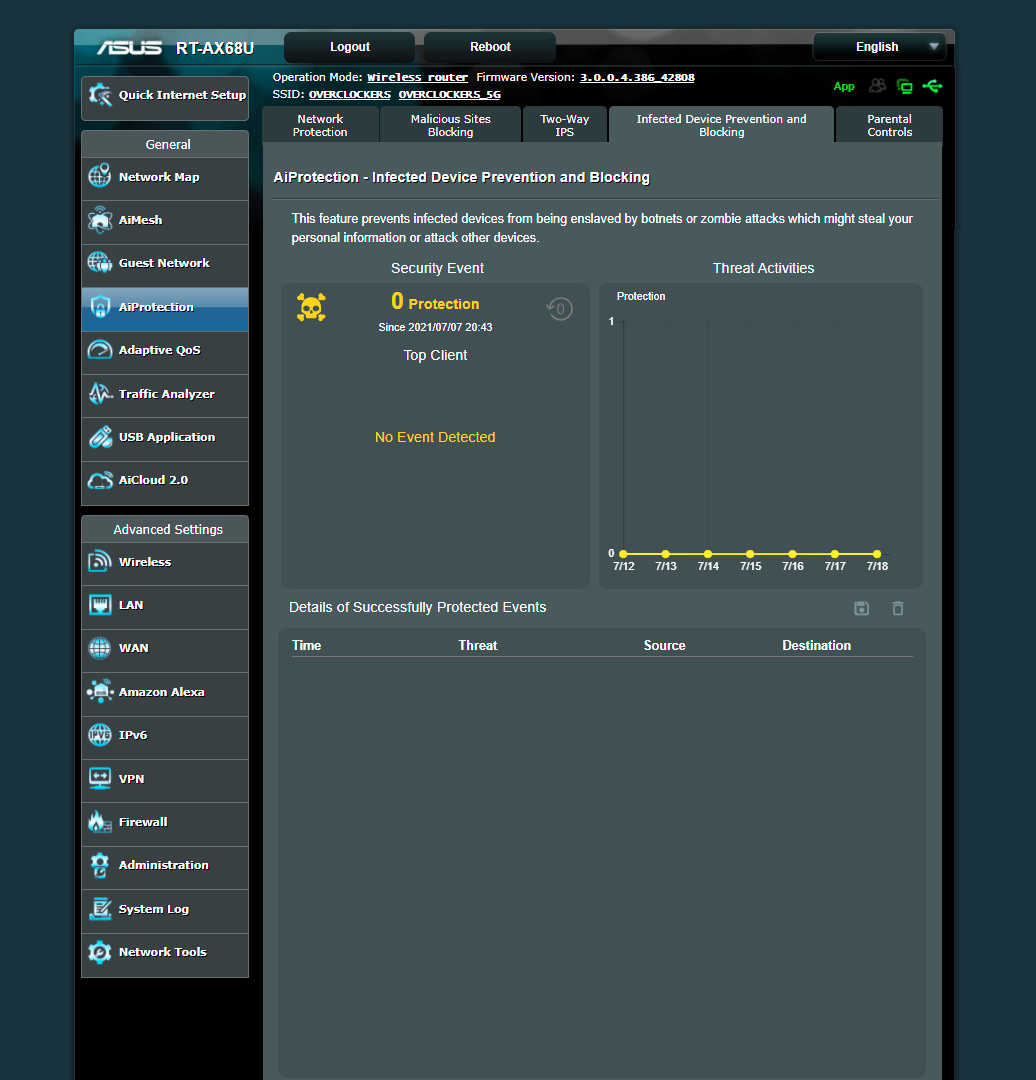Click the Since 2021/07/07 20:43 text
The width and height of the screenshot is (1036, 1080).
tap(435, 327)
